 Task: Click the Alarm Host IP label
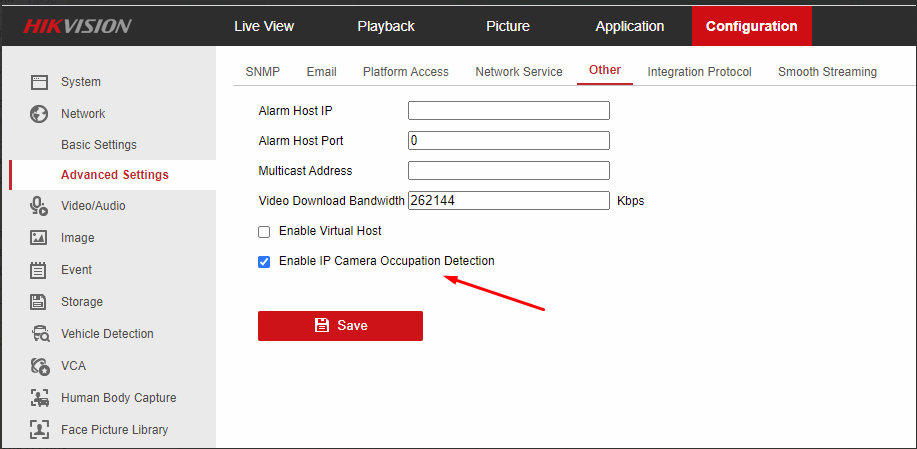click(x=296, y=110)
